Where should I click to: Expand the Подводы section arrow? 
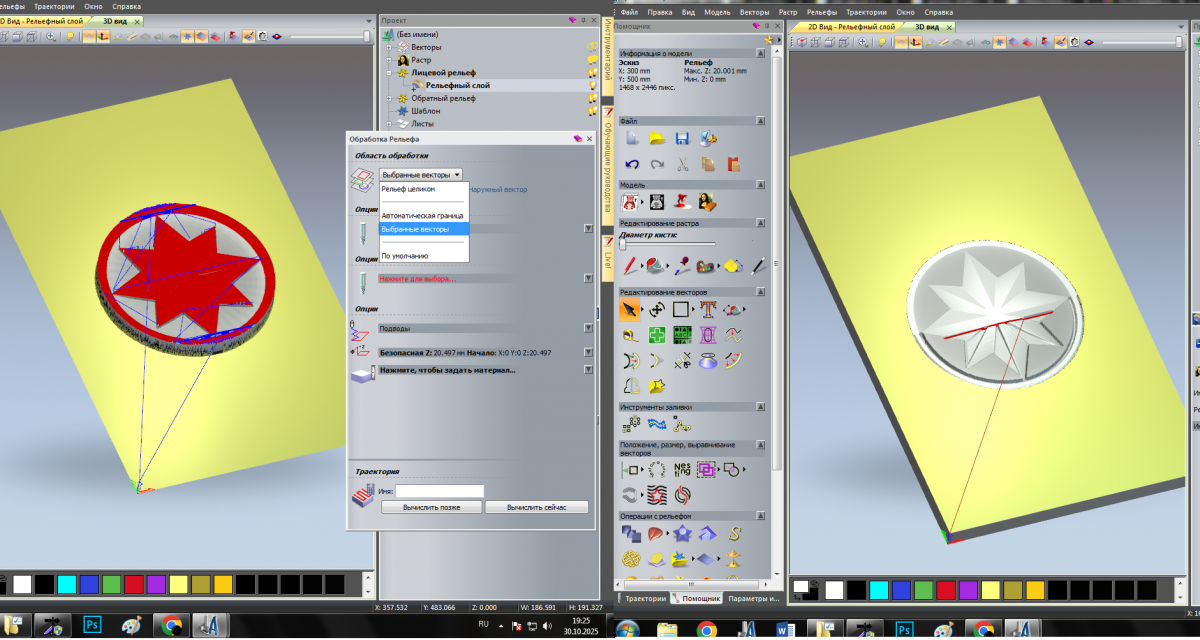[x=588, y=328]
